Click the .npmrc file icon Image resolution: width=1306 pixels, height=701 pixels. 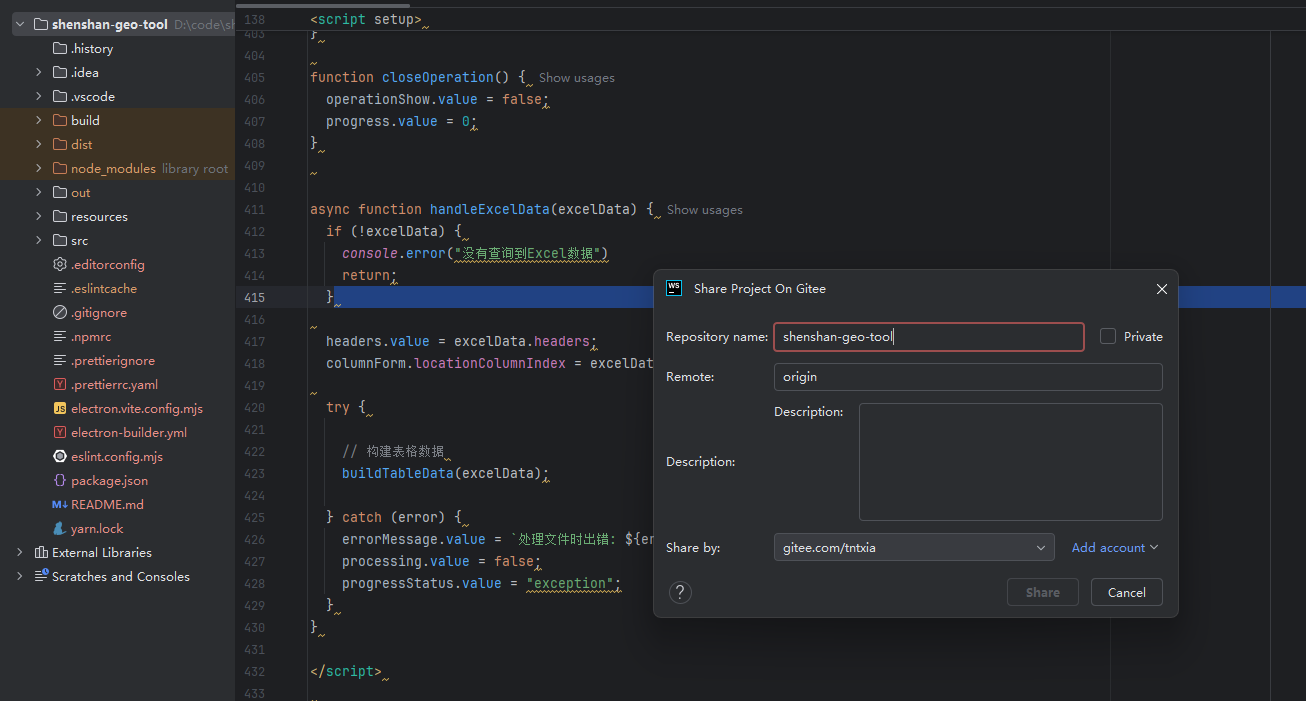pos(60,337)
